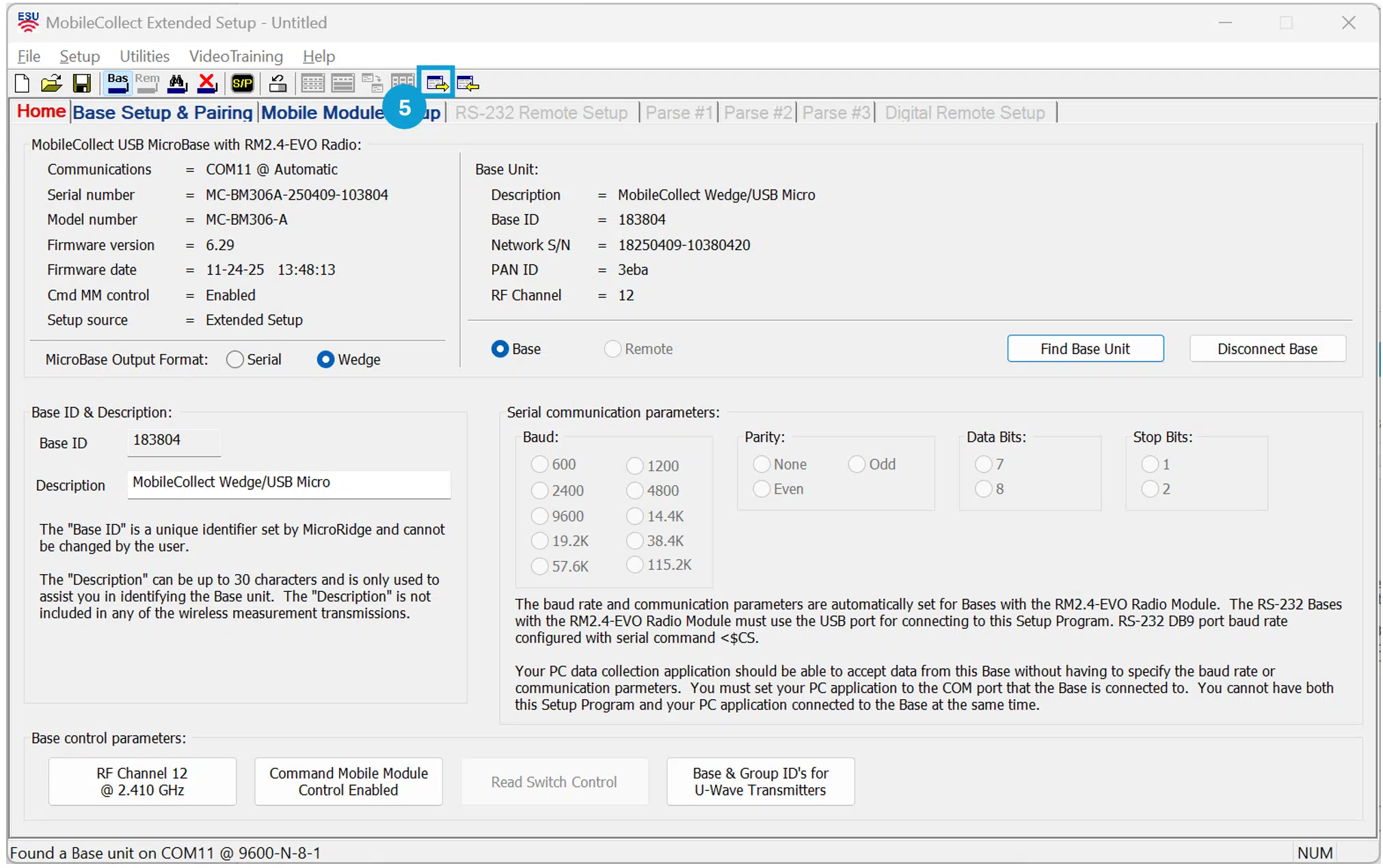This screenshot has height=868, width=1383.
Task: Switch to the Home tab
Action: tap(42, 111)
